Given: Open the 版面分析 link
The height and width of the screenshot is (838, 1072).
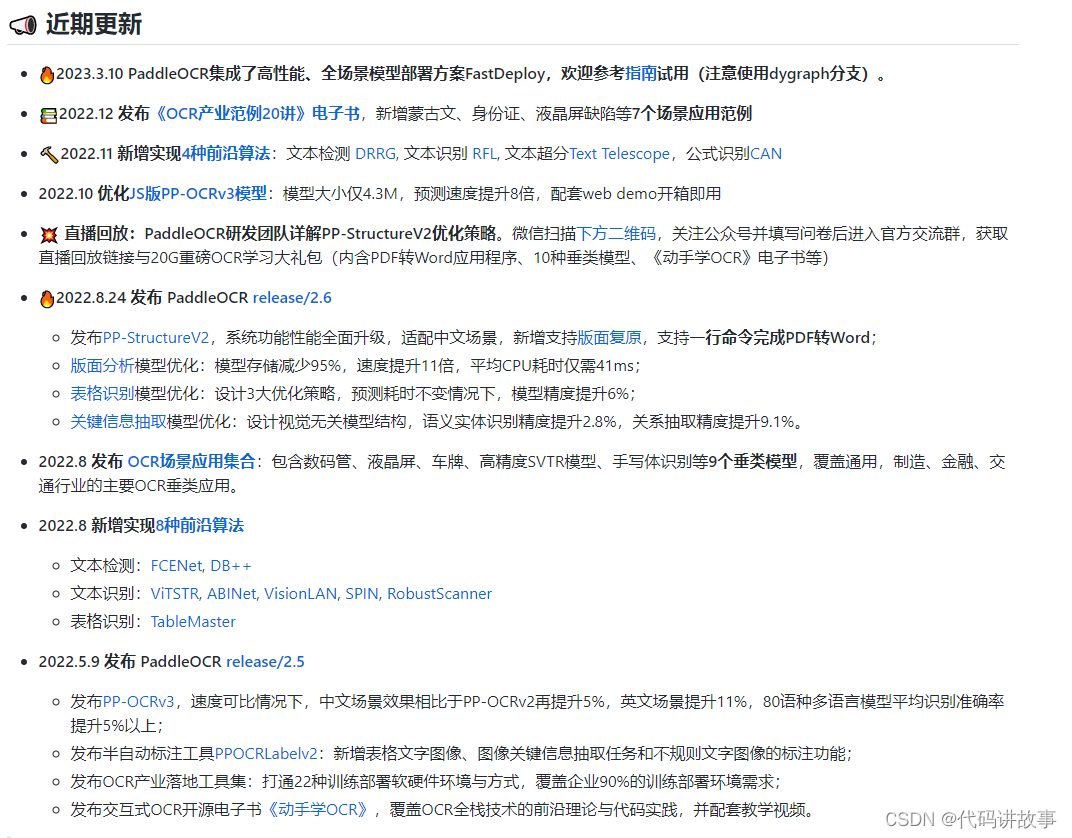Looking at the screenshot, I should (103, 366).
